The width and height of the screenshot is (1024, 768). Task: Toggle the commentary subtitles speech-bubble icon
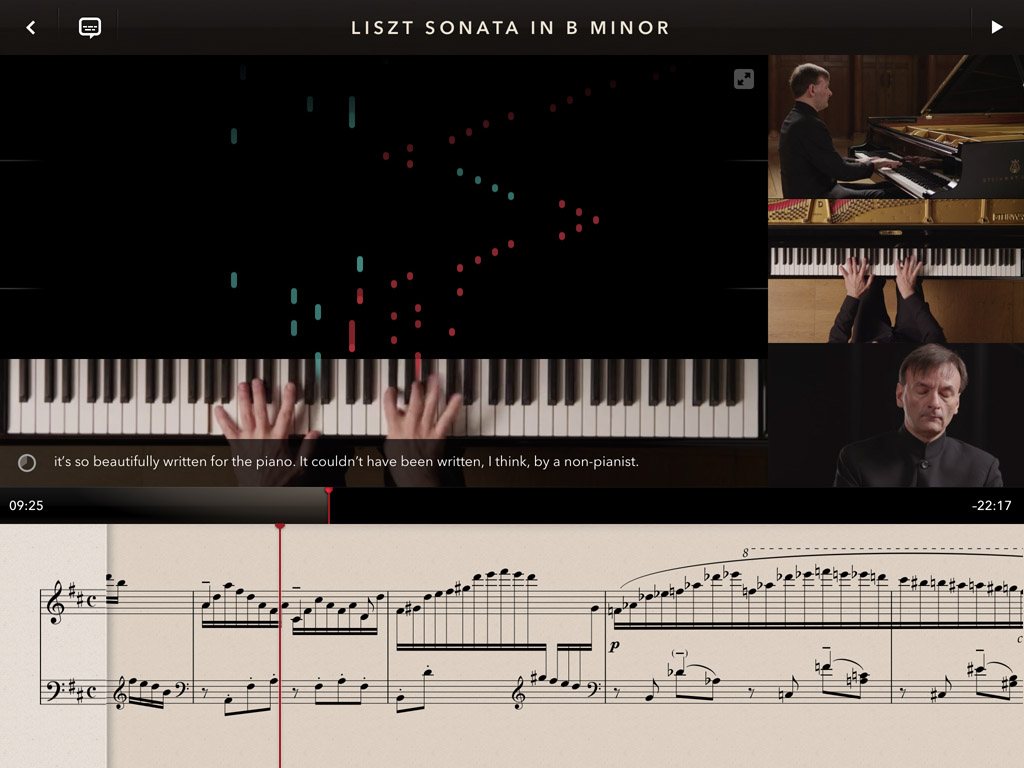[x=89, y=27]
